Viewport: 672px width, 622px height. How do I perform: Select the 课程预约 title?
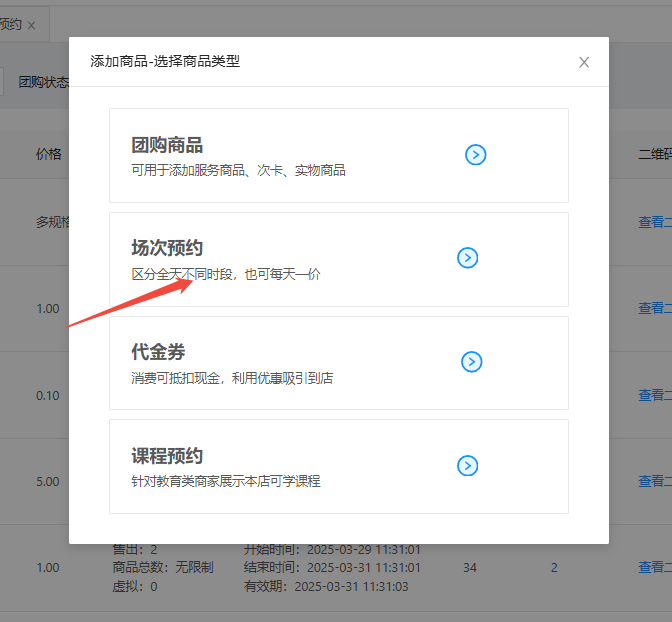[167, 456]
